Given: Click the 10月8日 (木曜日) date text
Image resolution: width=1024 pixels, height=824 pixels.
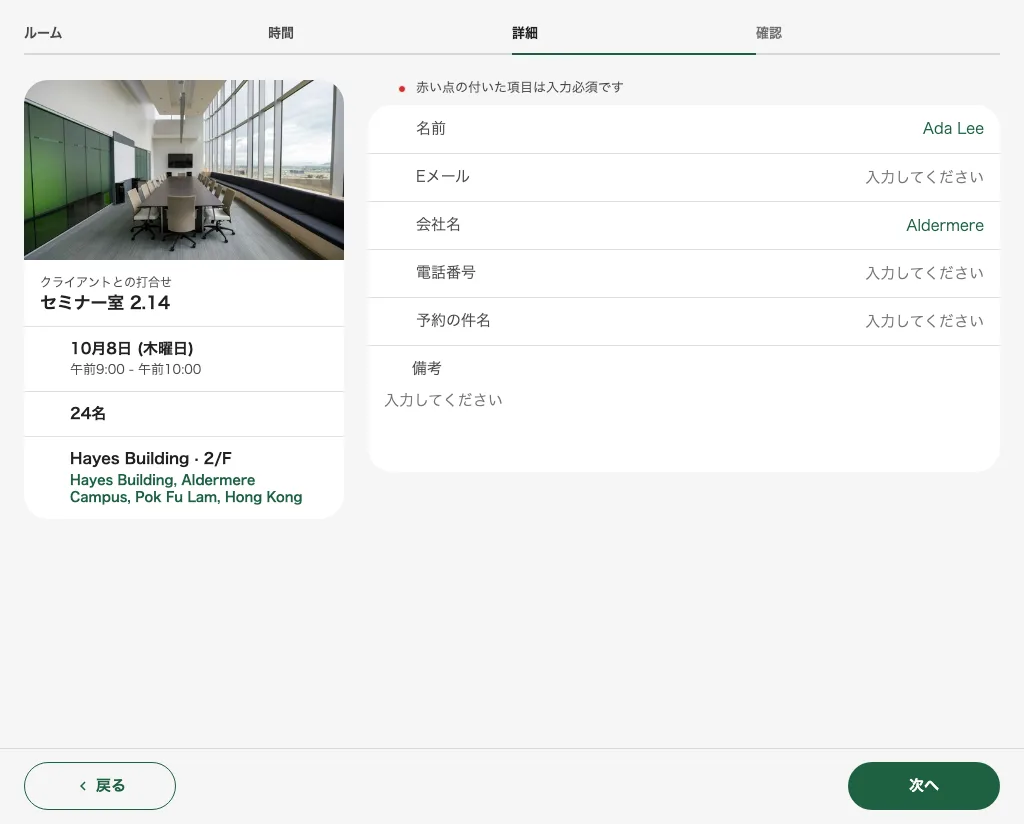Looking at the screenshot, I should pos(132,348).
